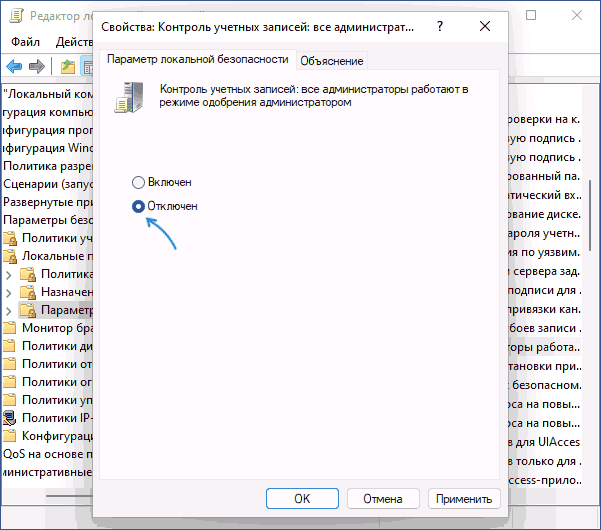601x530 pixels.
Task: Maximize the editor window
Action: point(531,15)
